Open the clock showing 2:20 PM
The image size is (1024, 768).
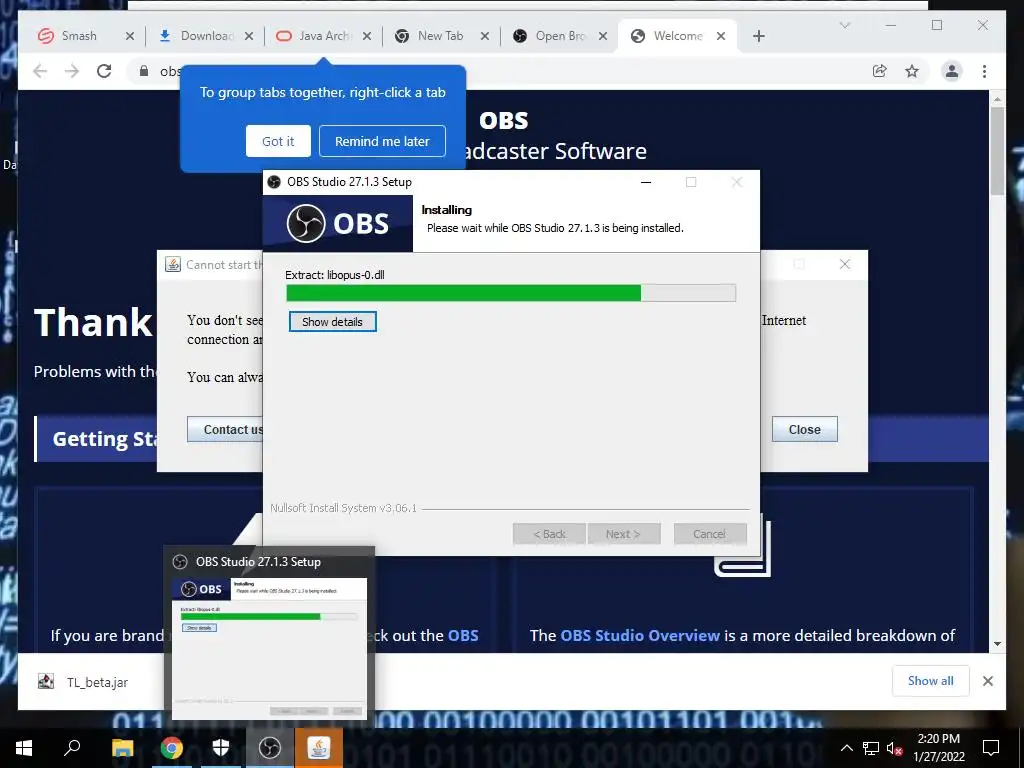click(x=938, y=748)
